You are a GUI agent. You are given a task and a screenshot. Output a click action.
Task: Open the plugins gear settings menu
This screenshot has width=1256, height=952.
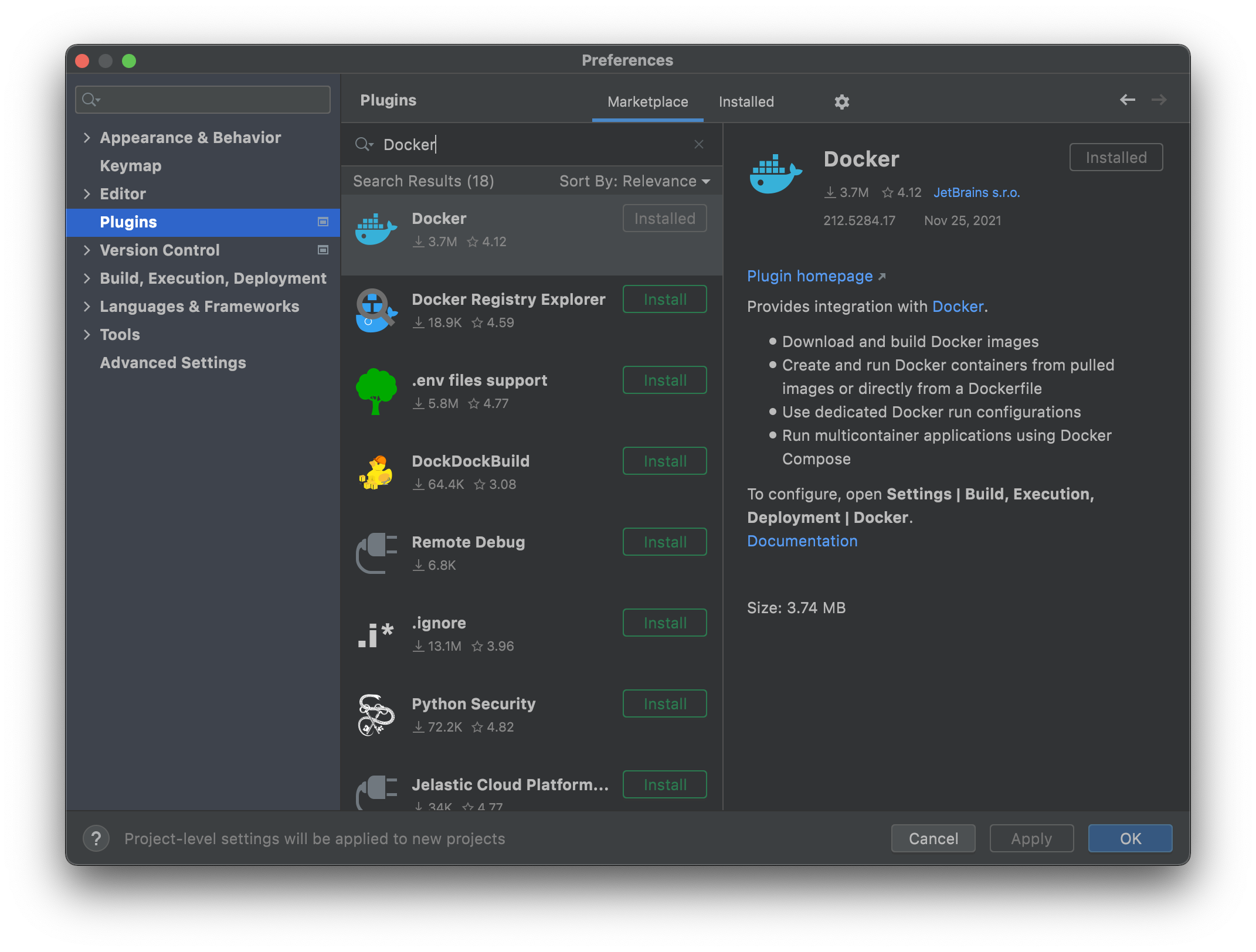pos(841,101)
